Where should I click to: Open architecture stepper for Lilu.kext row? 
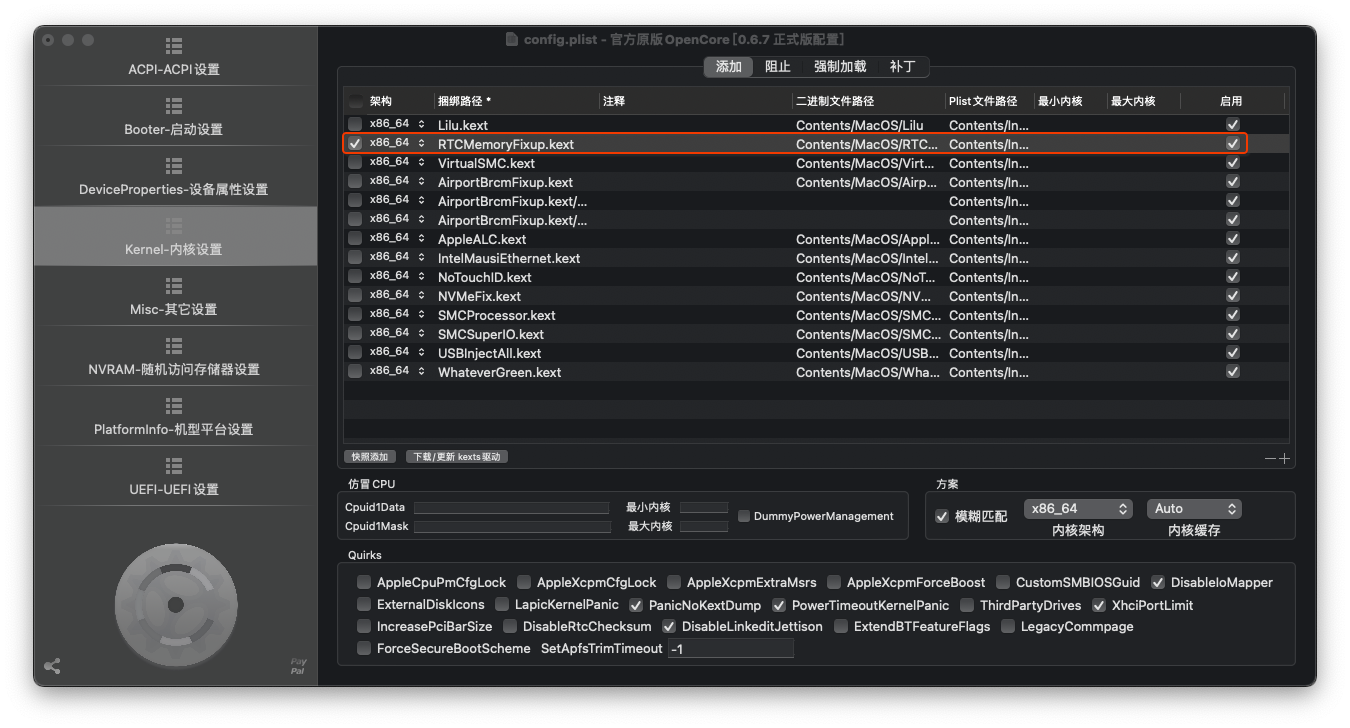pos(421,125)
